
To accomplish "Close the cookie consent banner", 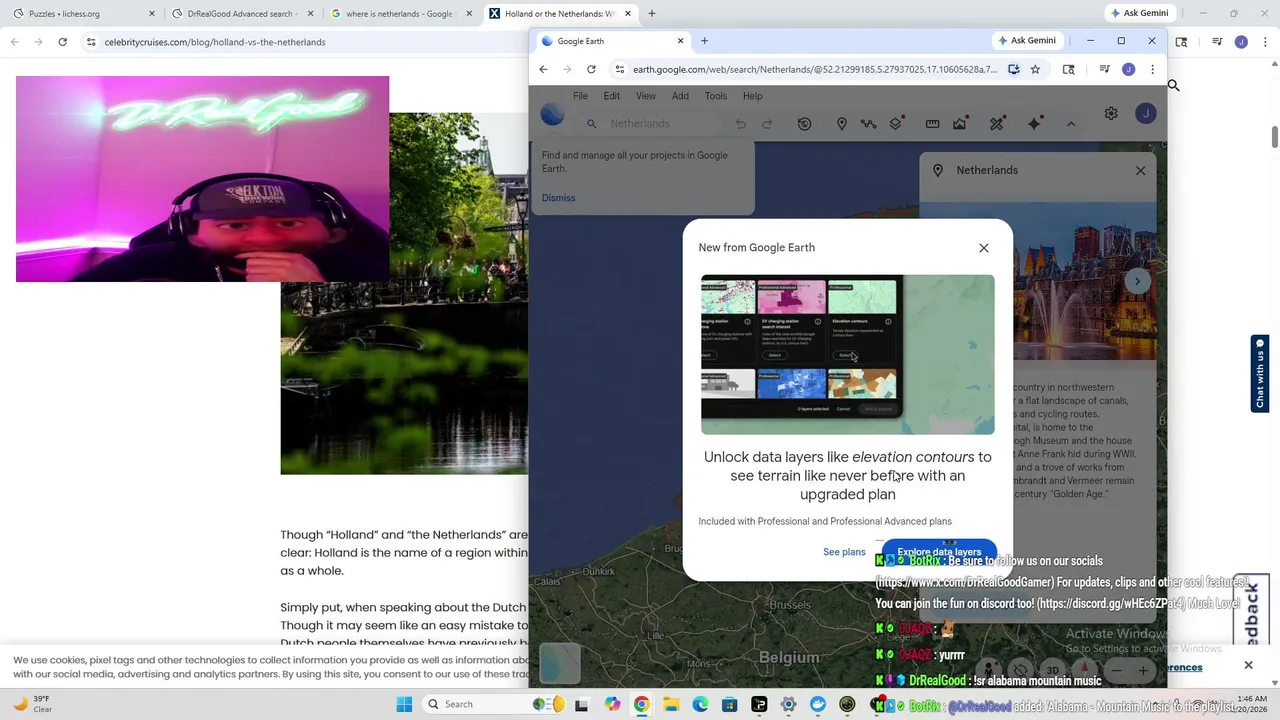I will pos(1248,665).
